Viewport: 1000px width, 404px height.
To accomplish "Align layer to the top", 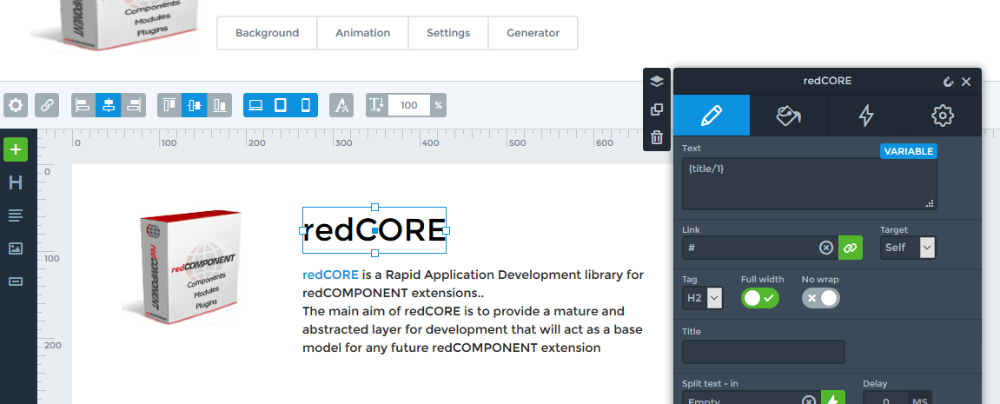I will 170,105.
